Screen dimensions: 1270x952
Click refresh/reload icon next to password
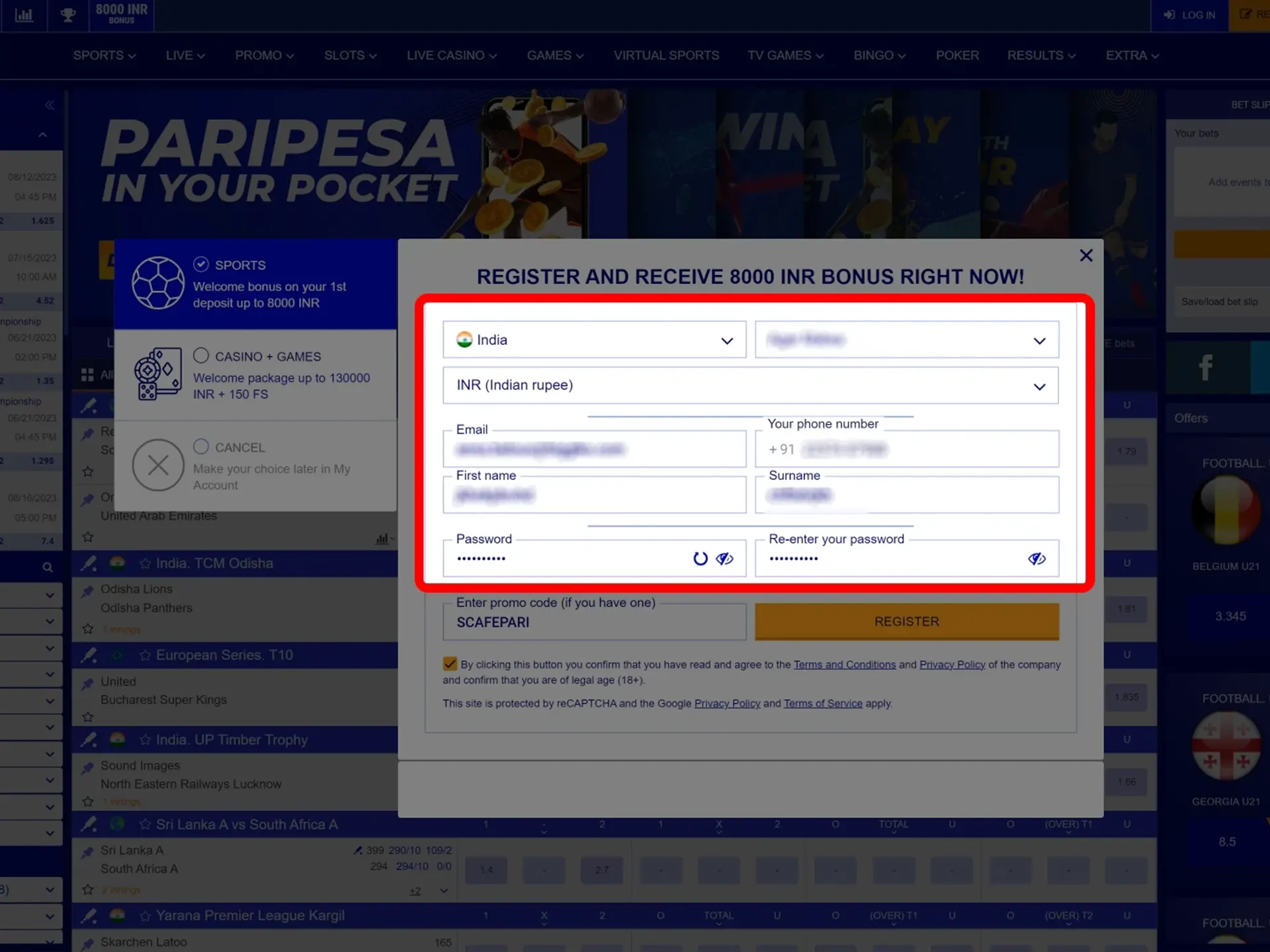(x=700, y=558)
